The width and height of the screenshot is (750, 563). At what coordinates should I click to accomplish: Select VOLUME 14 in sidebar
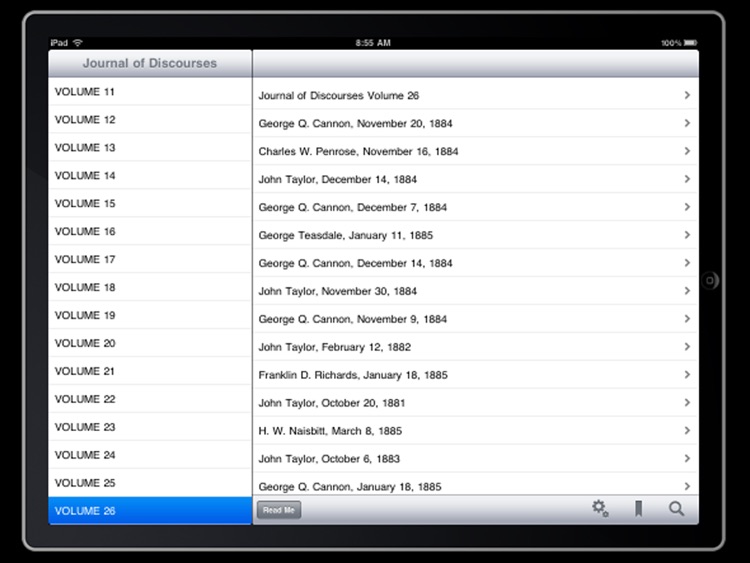[x=150, y=176]
